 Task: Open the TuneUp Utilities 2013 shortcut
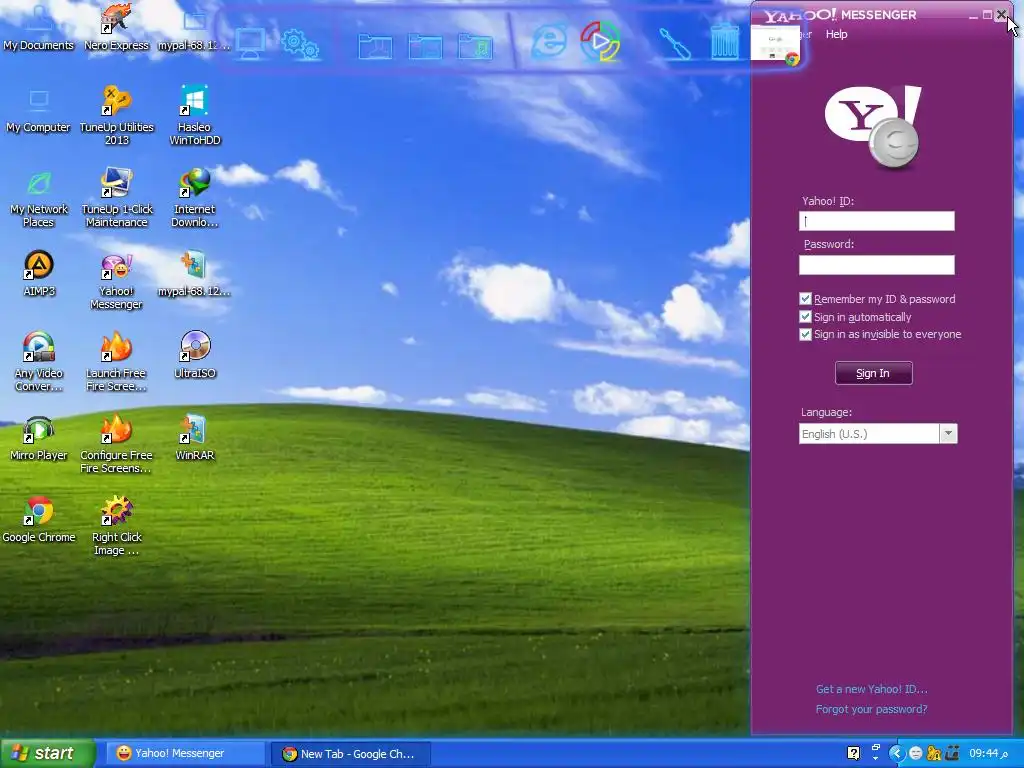(x=116, y=116)
